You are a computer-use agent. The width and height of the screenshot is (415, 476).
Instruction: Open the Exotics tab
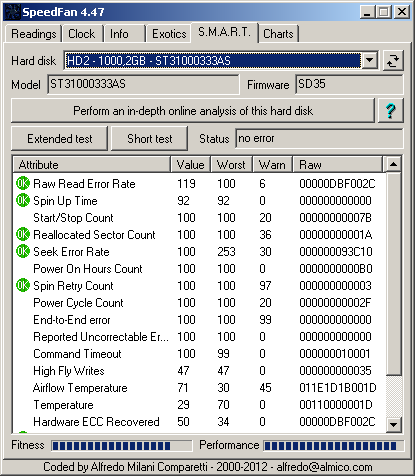[169, 34]
